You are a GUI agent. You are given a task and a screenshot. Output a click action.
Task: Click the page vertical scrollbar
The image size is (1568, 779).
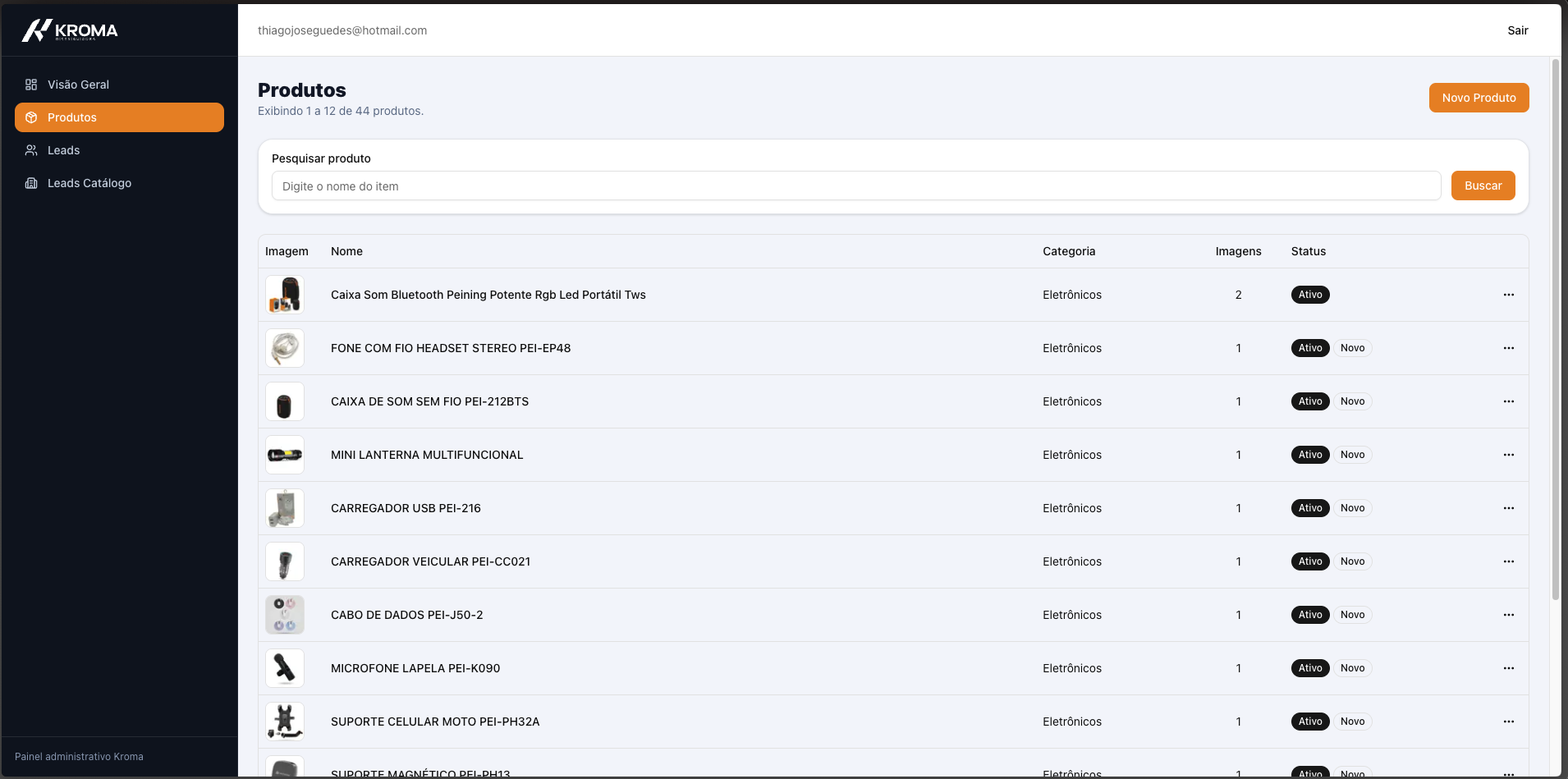pyautogui.click(x=1555, y=328)
